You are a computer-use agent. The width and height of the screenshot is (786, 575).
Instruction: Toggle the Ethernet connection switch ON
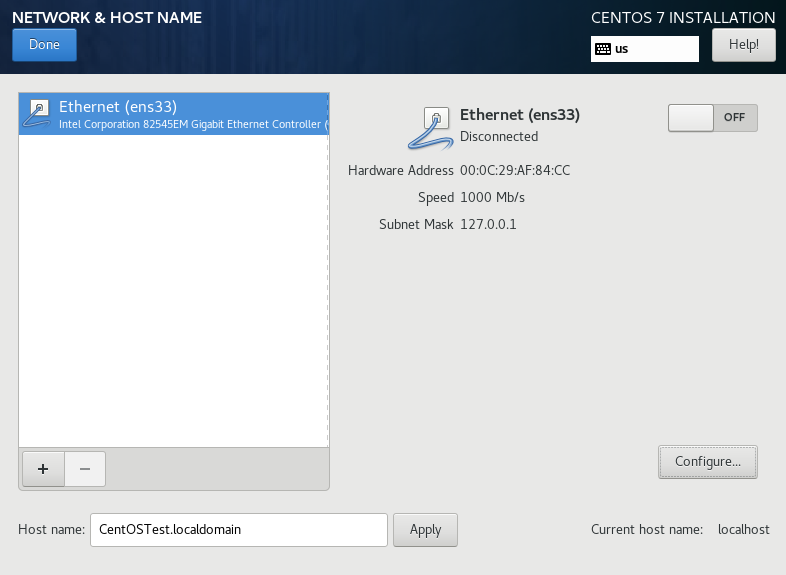tap(712, 118)
